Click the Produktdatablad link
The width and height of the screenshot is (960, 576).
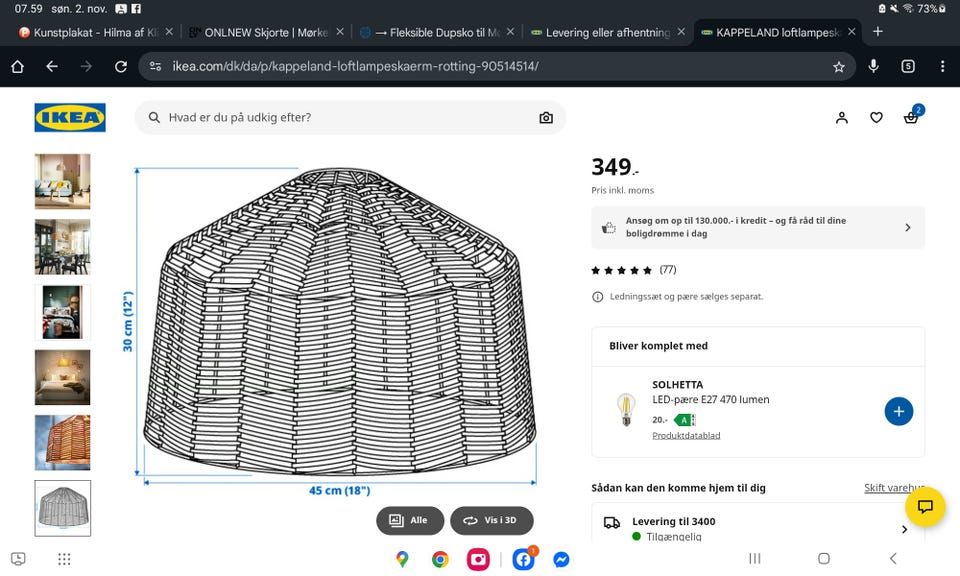click(686, 436)
